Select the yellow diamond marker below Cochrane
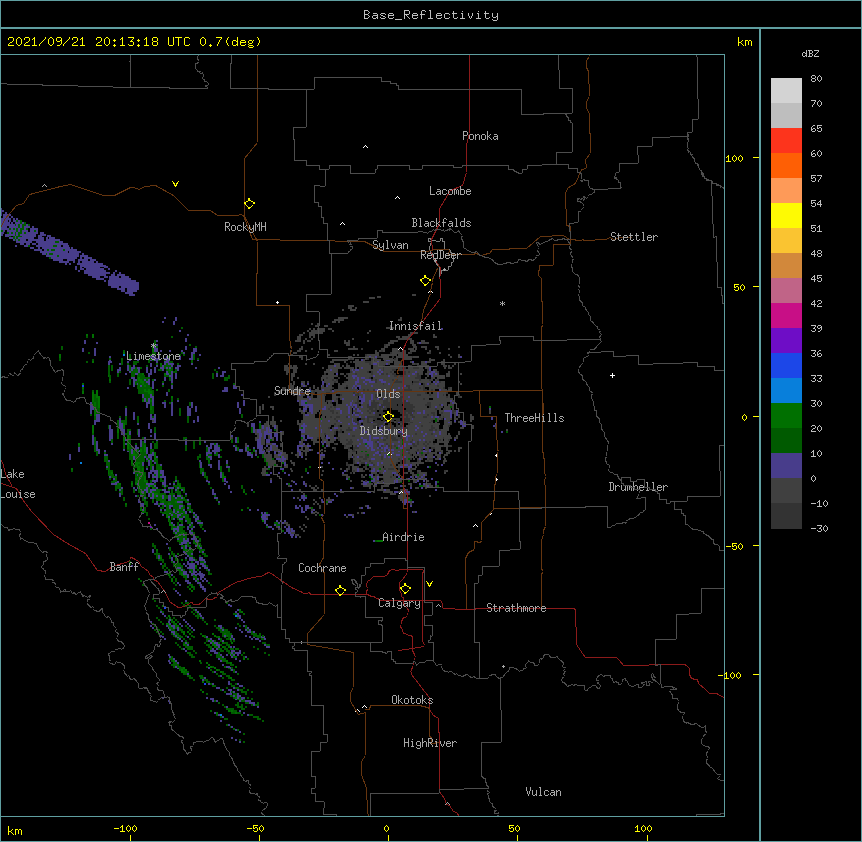Screen dimensions: 862x842 pos(340,590)
